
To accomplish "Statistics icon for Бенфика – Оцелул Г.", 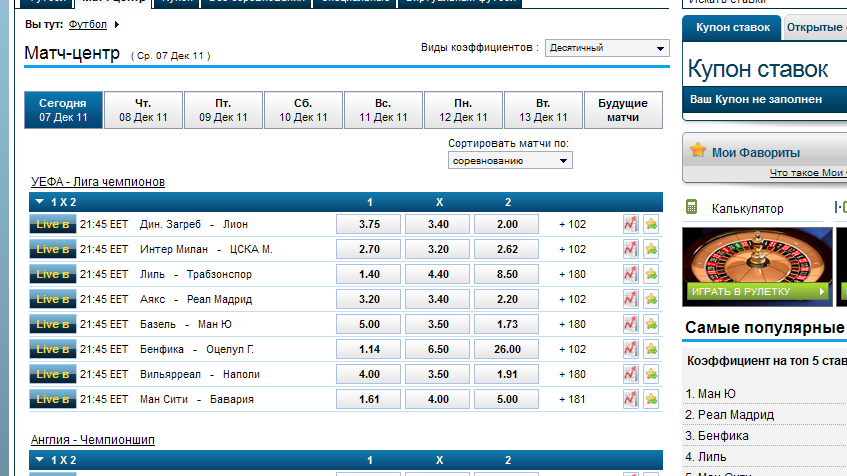I will pos(630,349).
